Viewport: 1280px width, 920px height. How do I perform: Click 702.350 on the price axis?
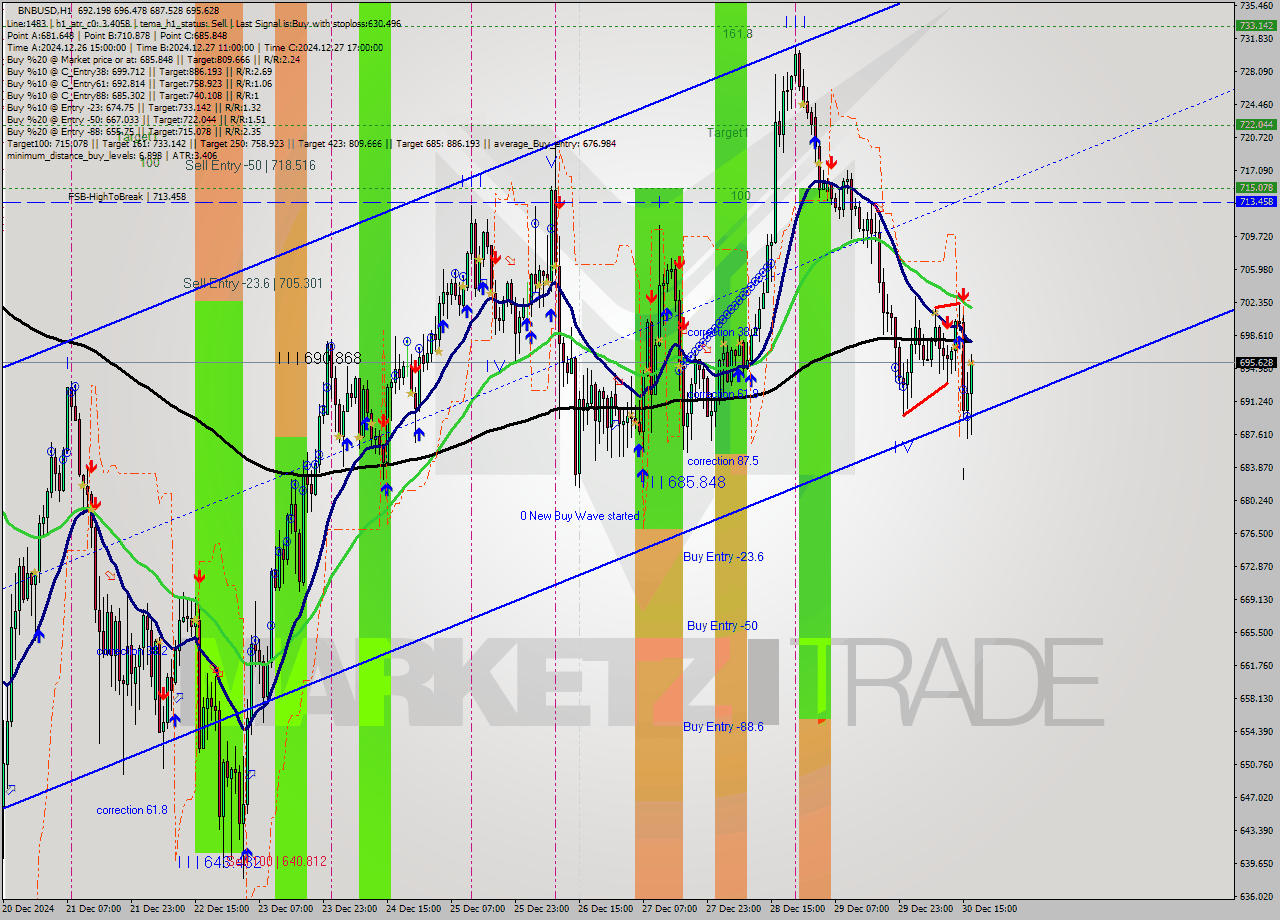1256,302
